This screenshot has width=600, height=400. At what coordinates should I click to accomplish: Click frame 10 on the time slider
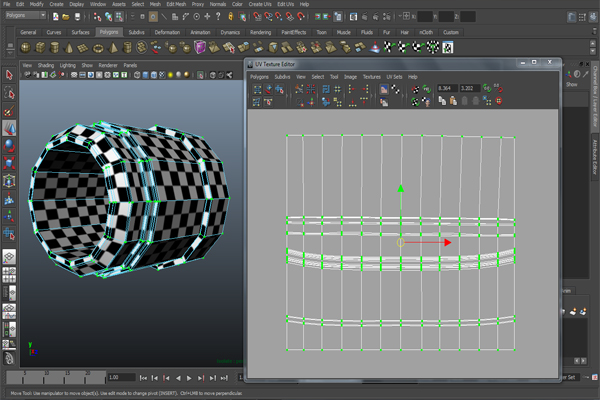(45, 377)
